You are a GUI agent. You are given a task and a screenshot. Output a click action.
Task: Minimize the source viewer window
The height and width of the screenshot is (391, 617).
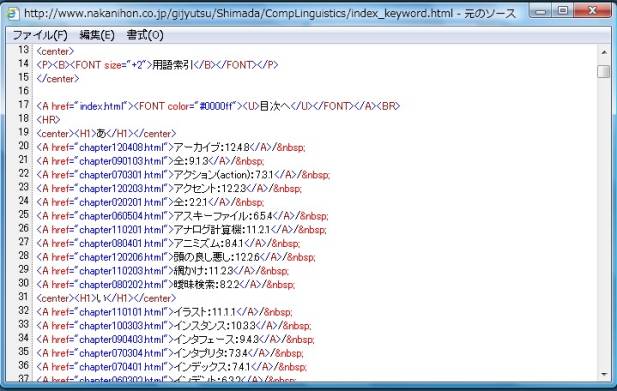click(x=541, y=11)
